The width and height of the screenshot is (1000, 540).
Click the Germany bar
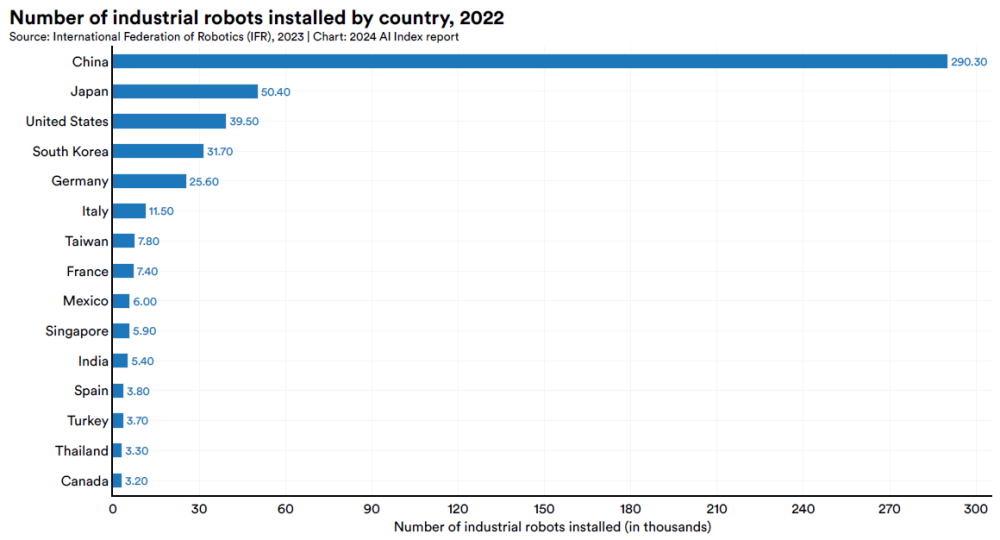[x=149, y=181]
